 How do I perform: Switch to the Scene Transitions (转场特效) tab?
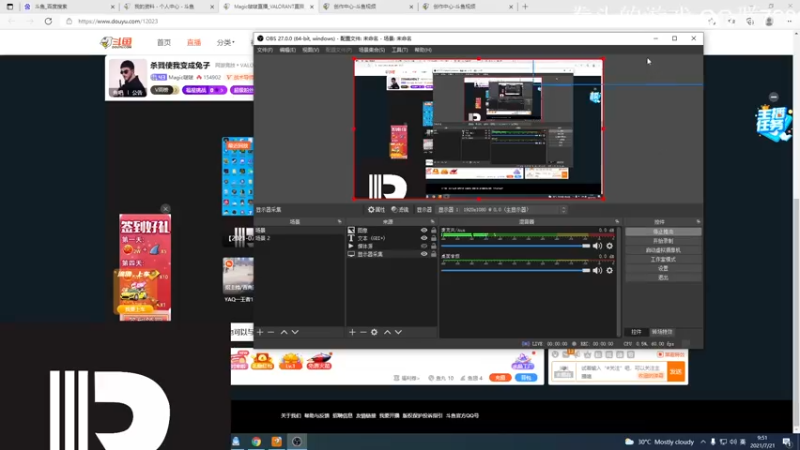point(662,332)
